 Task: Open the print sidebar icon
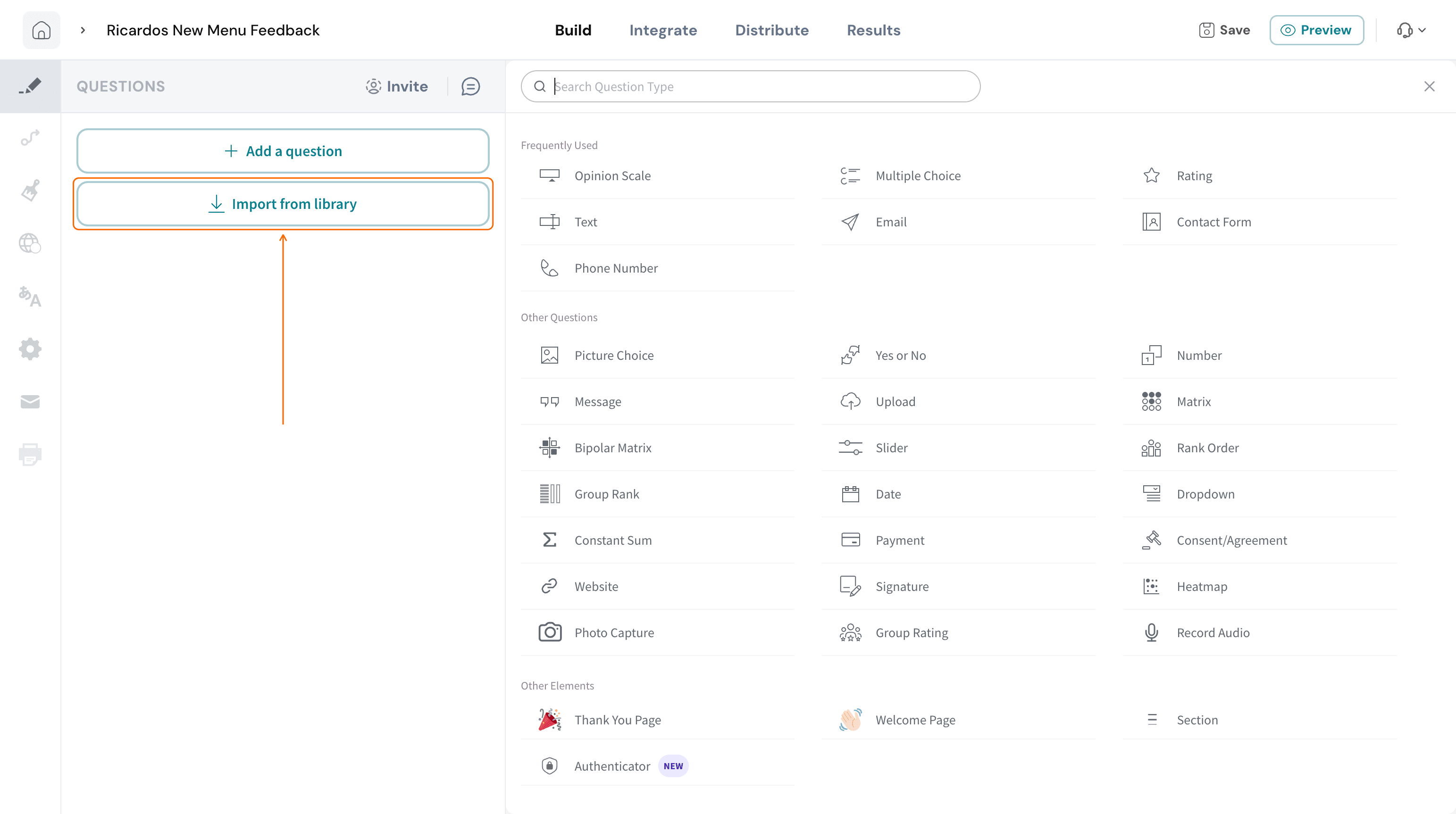[30, 454]
